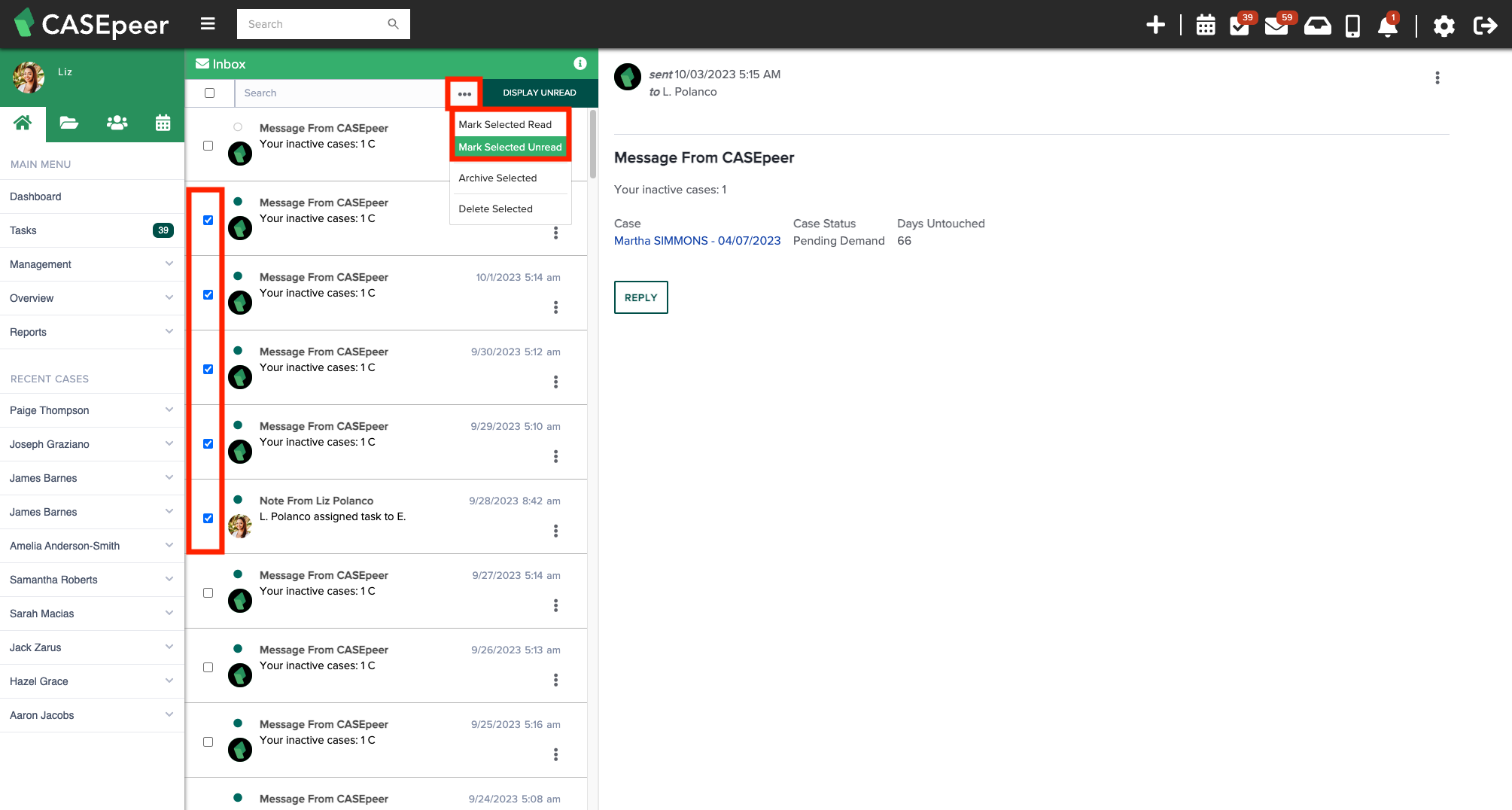
Task: Click the top bar Search field
Action: click(x=323, y=24)
